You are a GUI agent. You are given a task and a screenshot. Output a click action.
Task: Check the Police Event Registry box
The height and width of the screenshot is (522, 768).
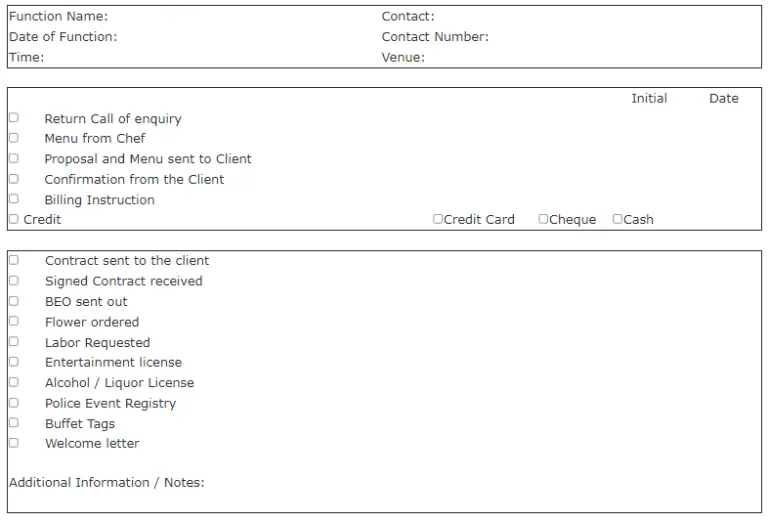coord(14,403)
